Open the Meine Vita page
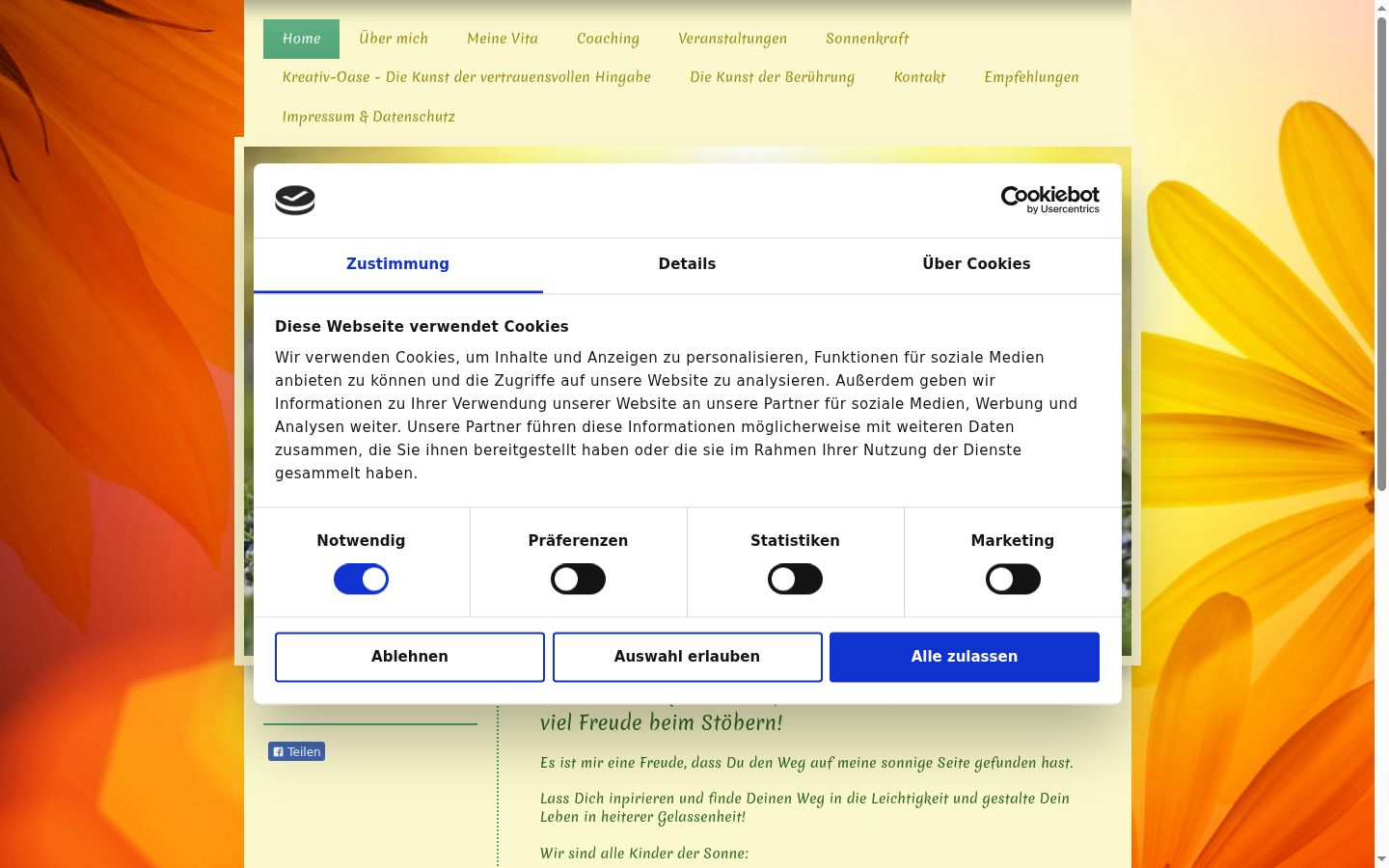The width and height of the screenshot is (1389, 868). point(503,39)
